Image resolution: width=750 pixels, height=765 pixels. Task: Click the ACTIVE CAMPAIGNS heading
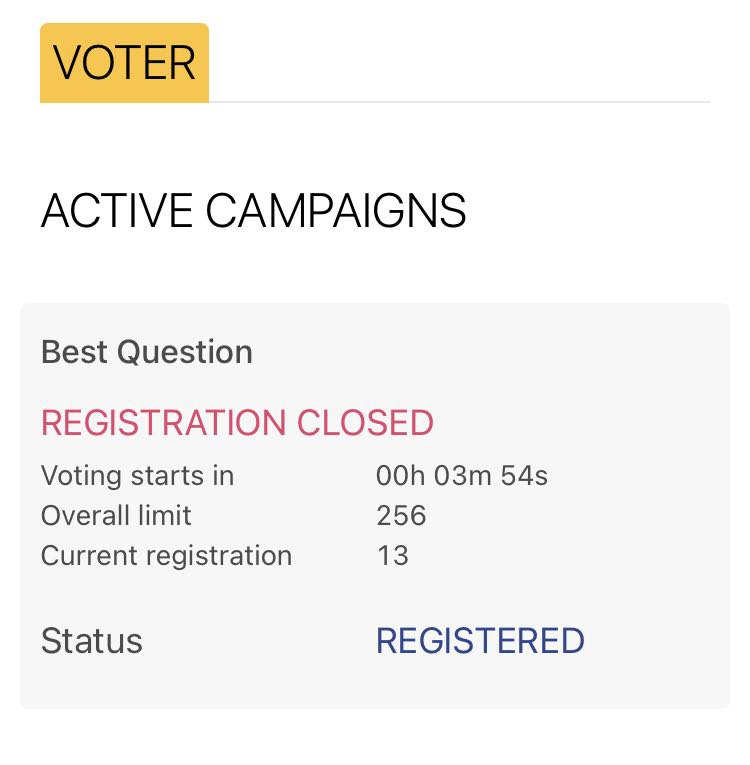point(253,211)
